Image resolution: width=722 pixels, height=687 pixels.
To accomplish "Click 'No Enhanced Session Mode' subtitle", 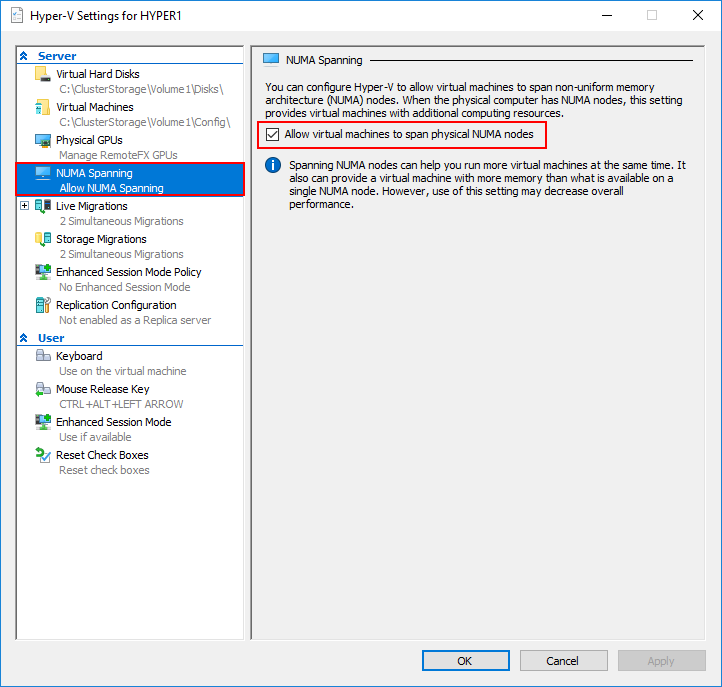I will (x=125, y=287).
